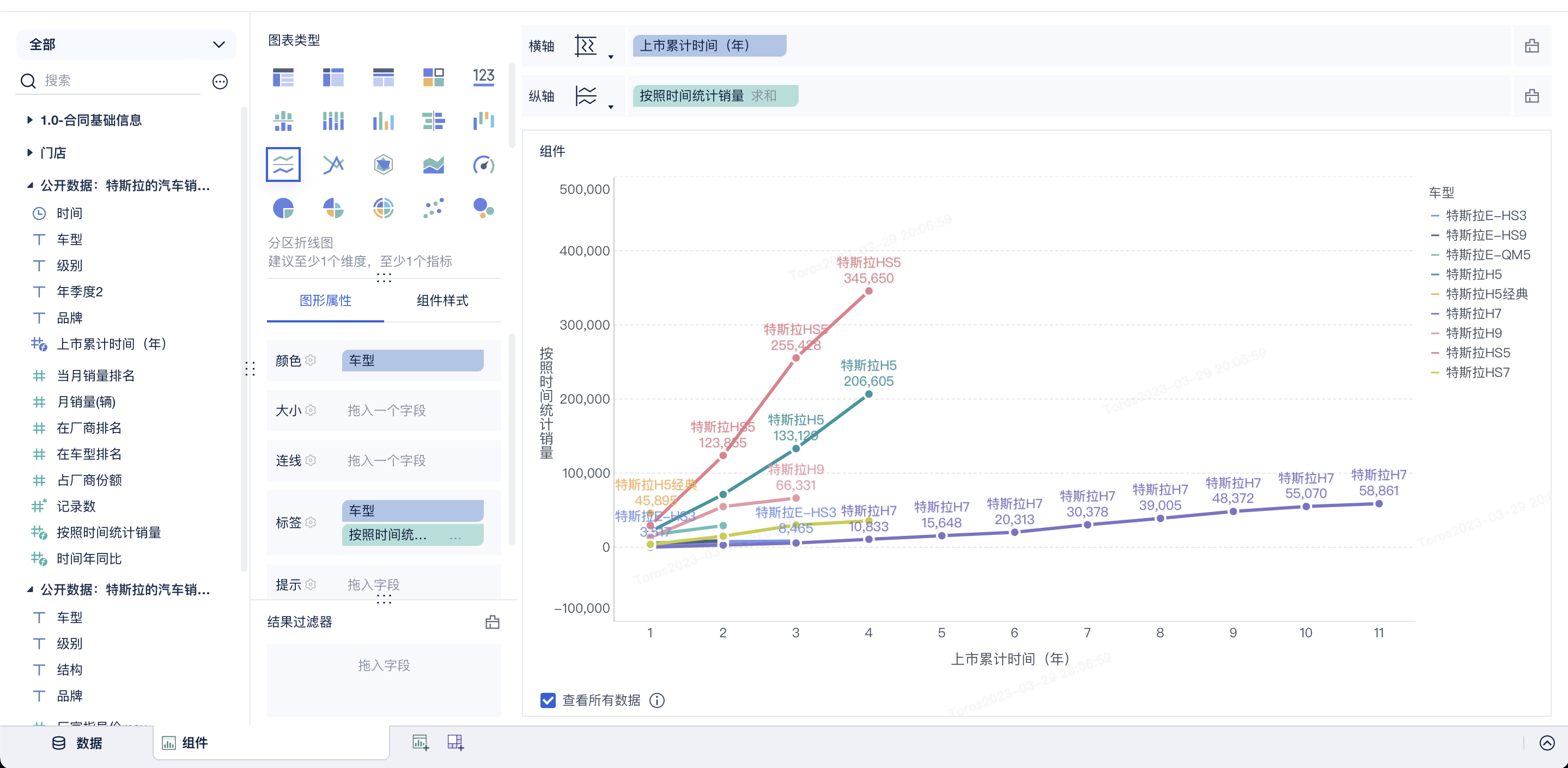The image size is (1568, 768).
Task: Collapse the second 公开数据 dataset node
Action: [x=29, y=590]
